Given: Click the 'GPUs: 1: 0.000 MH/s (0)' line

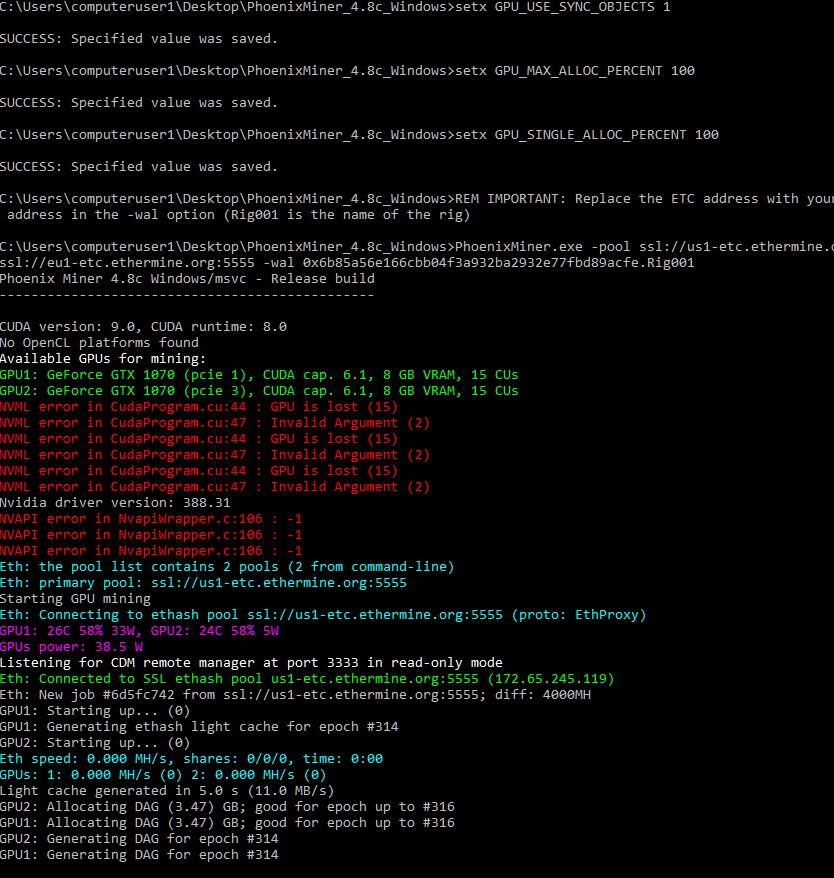Looking at the screenshot, I should pos(163,775).
